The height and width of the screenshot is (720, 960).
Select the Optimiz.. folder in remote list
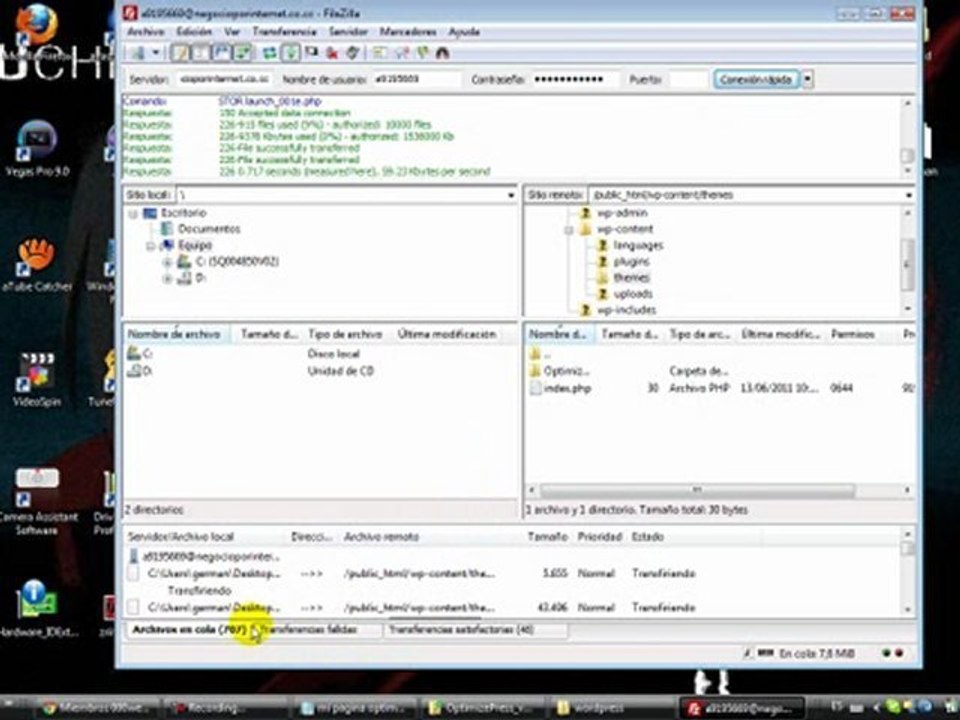pos(566,371)
